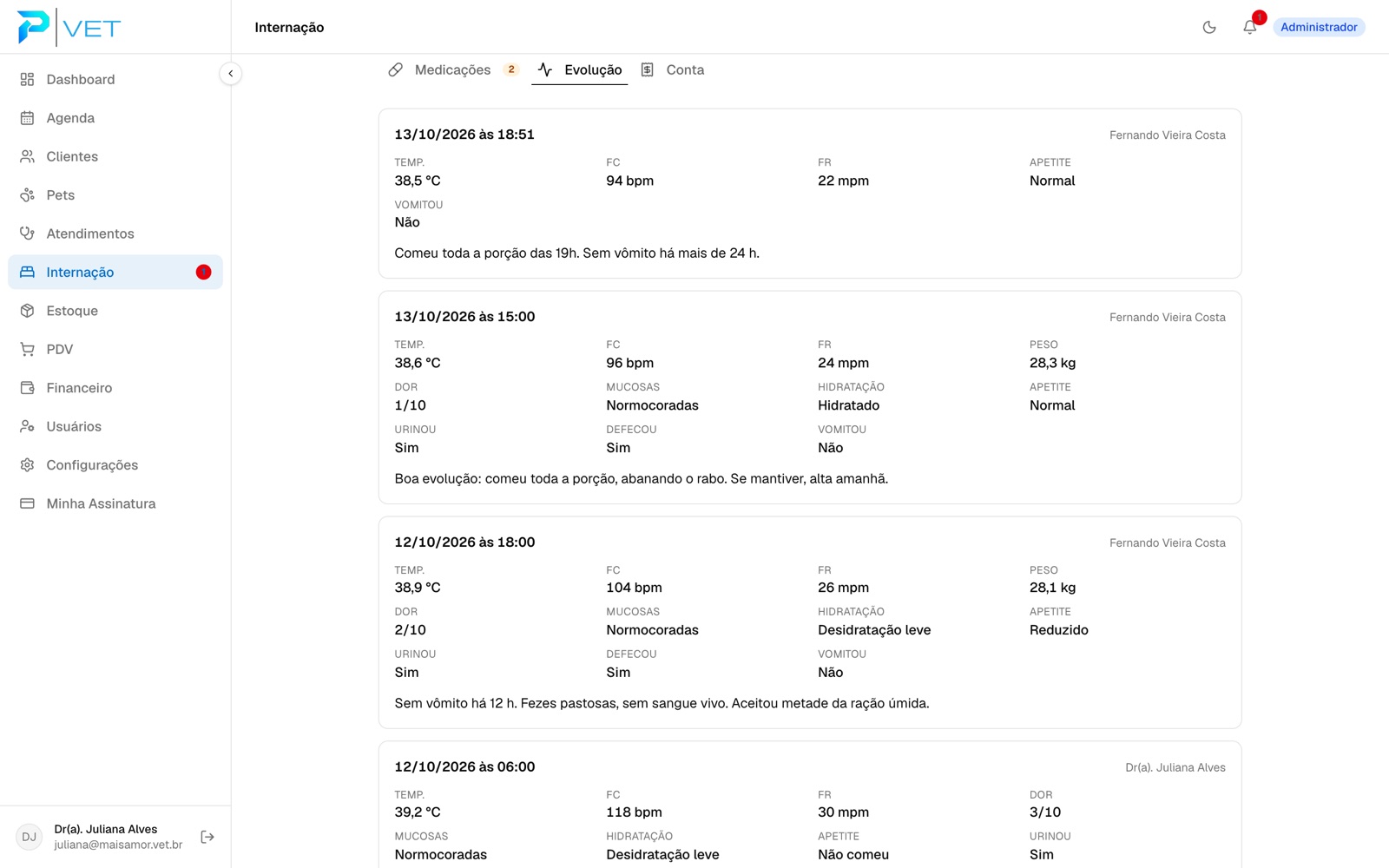
Task: Open the Estoque menu item
Action: (x=115, y=311)
